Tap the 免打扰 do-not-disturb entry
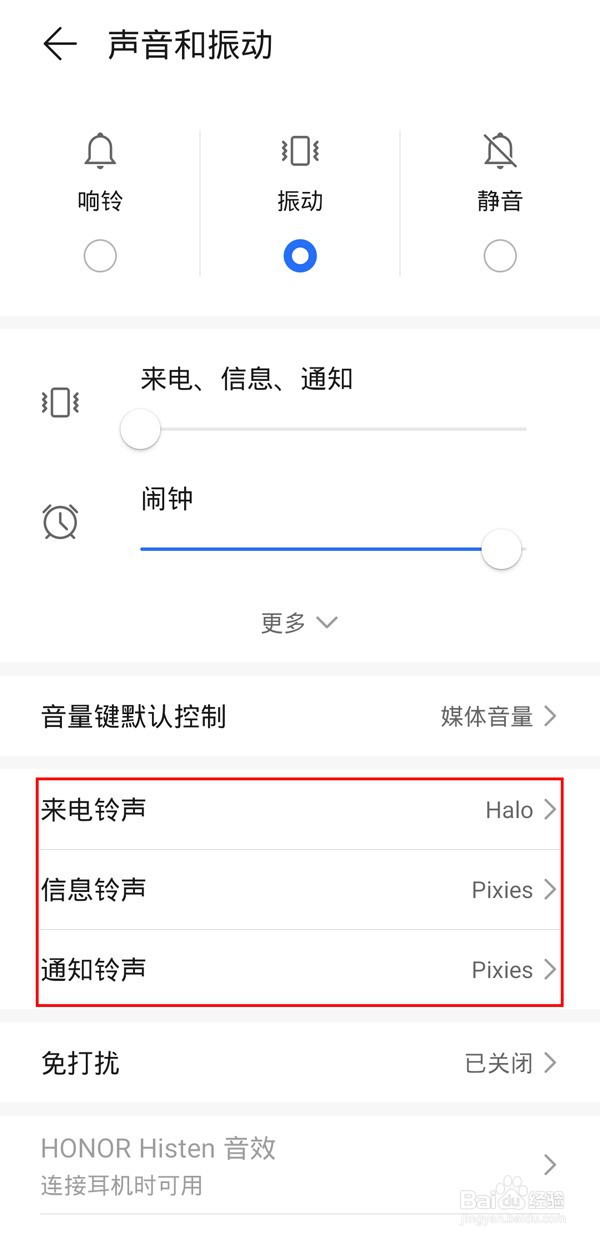This screenshot has height=1240, width=600. (x=300, y=1062)
